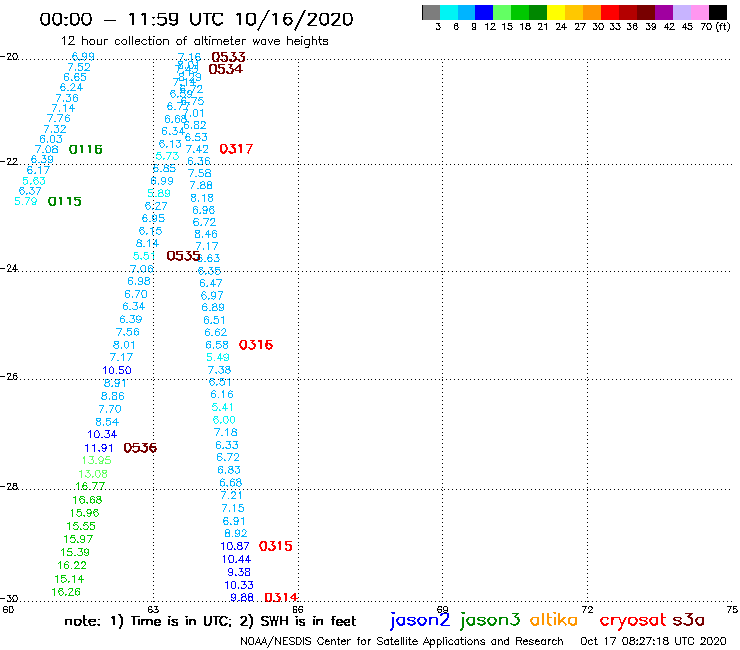Click the wave height value '6.58'
The width and height of the screenshot is (740, 650).
click(217, 345)
